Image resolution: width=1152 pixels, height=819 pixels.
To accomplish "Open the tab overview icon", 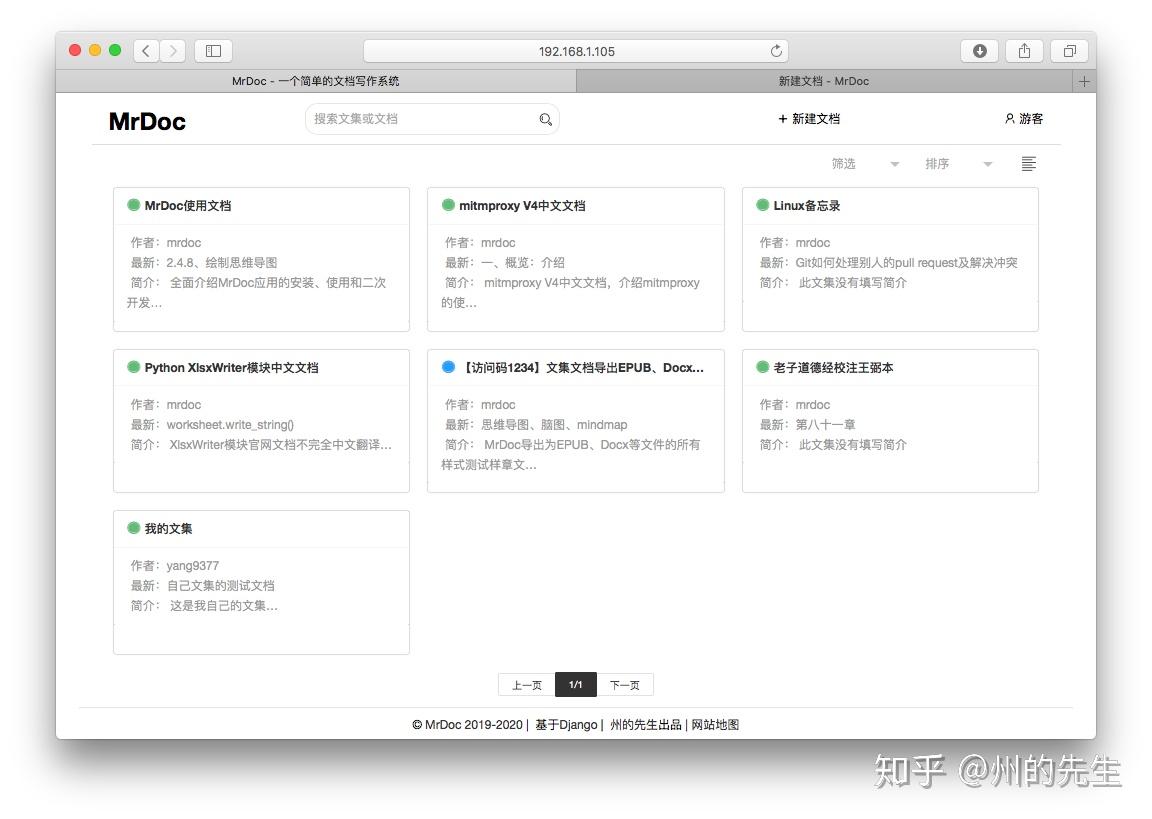I will [x=1069, y=50].
